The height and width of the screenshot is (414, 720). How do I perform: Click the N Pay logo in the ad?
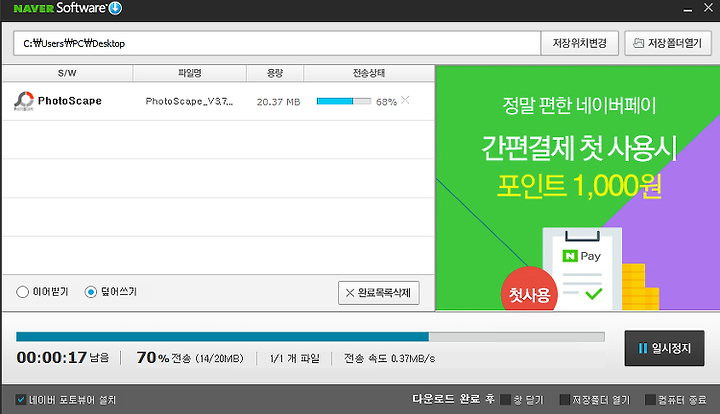coord(582,256)
